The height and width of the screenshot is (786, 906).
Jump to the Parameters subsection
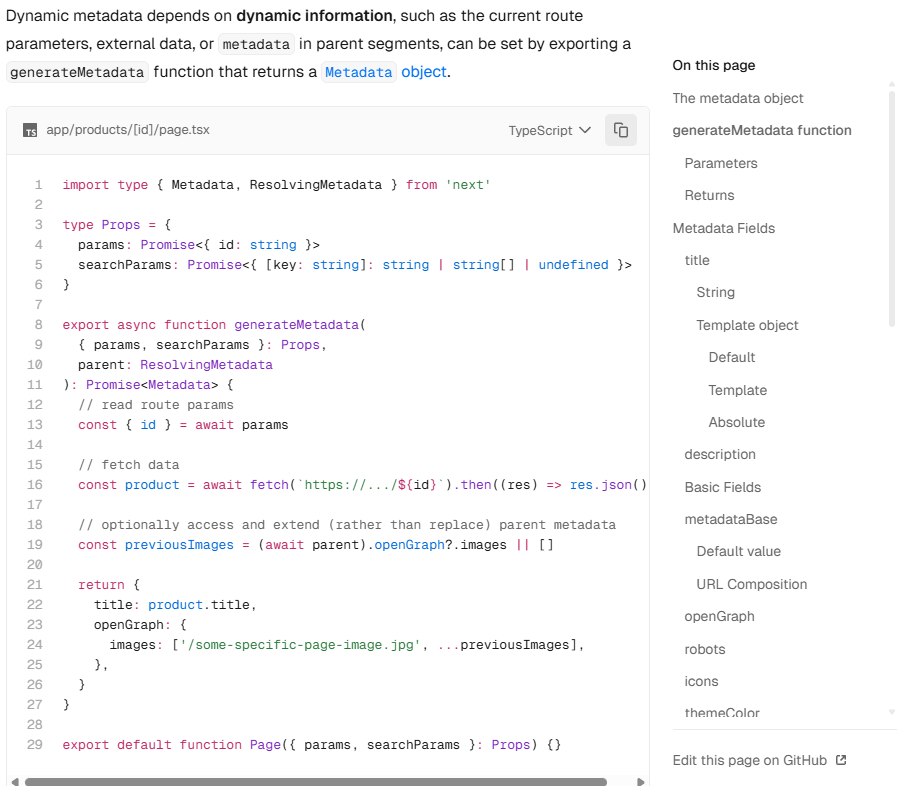[x=720, y=163]
